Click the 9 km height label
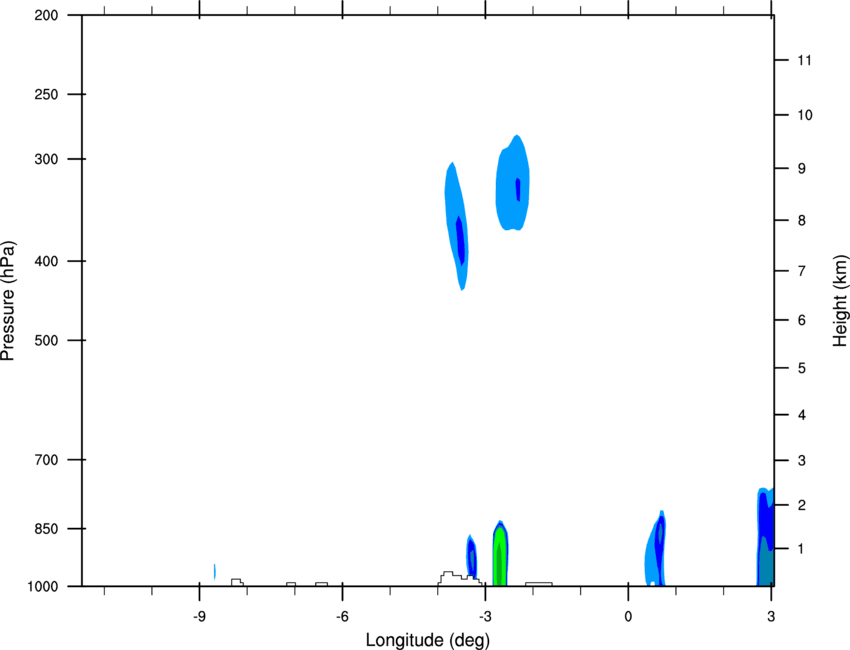 point(802,169)
